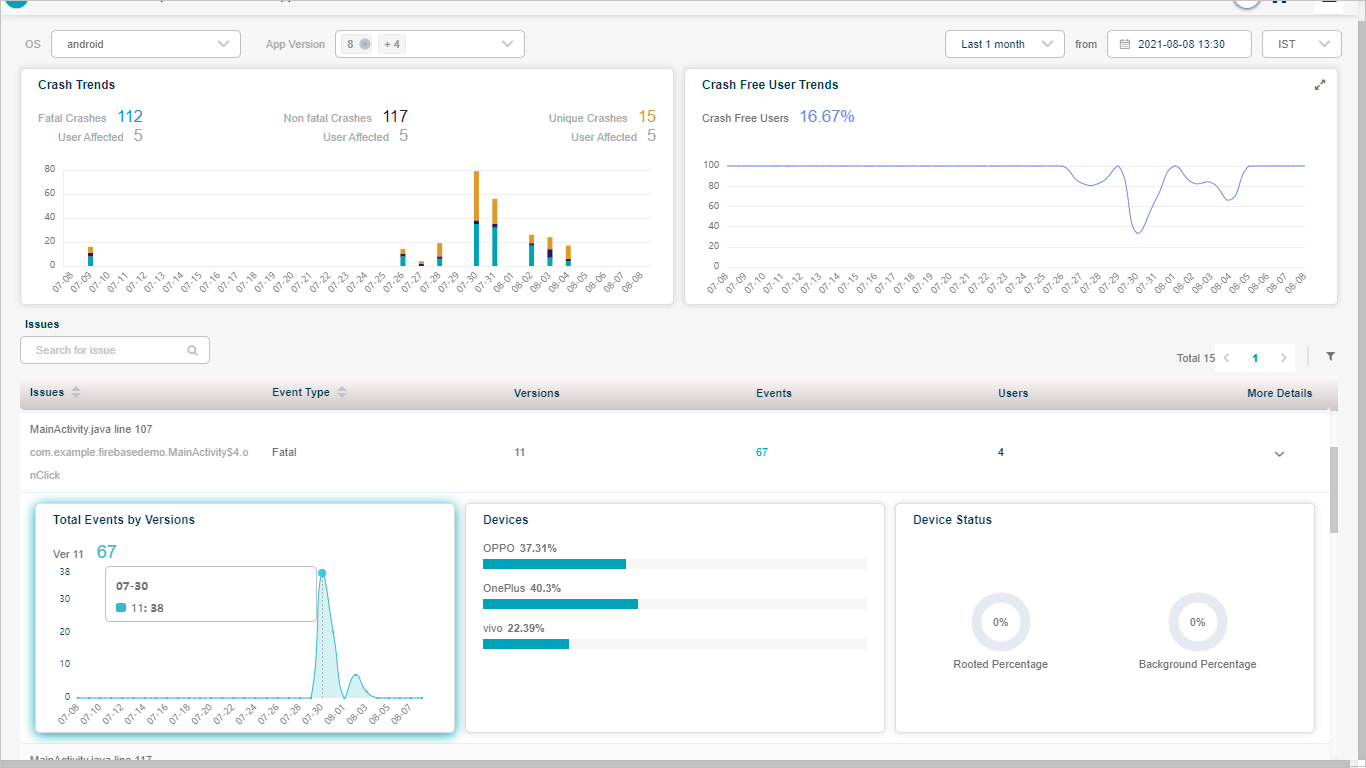
Task: Sort by Event Type column
Action: 342,392
